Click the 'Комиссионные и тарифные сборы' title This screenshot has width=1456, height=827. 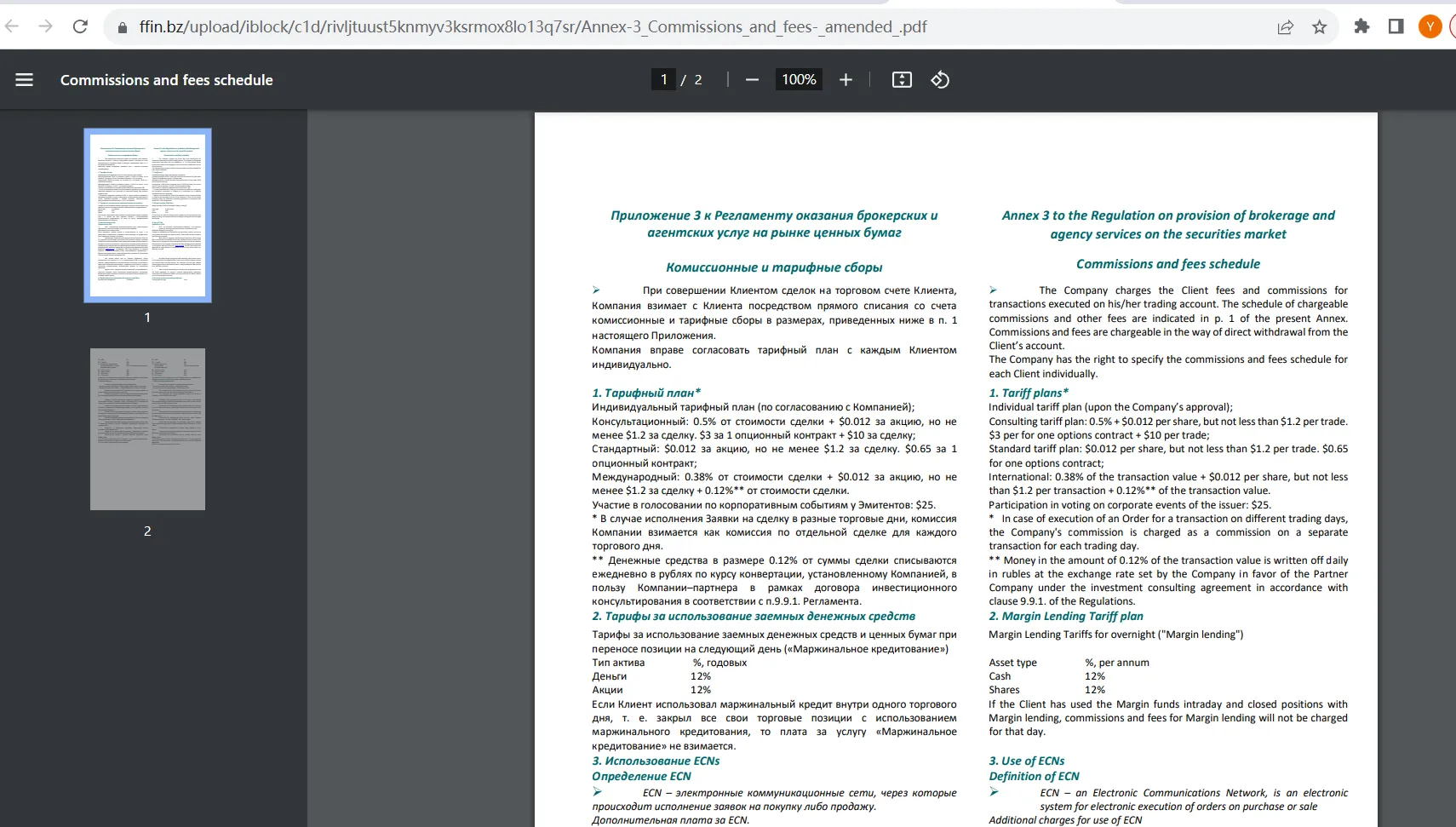click(x=774, y=267)
